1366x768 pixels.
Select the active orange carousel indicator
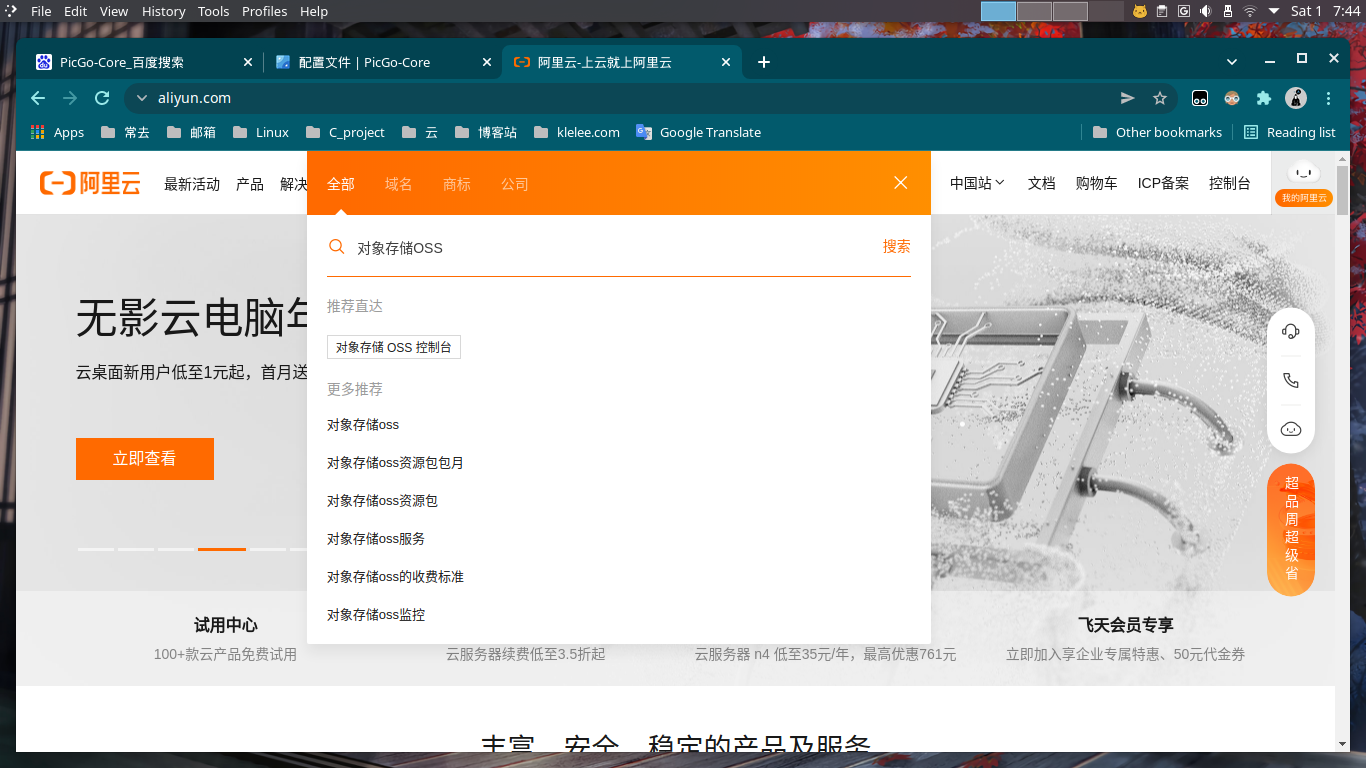[222, 549]
